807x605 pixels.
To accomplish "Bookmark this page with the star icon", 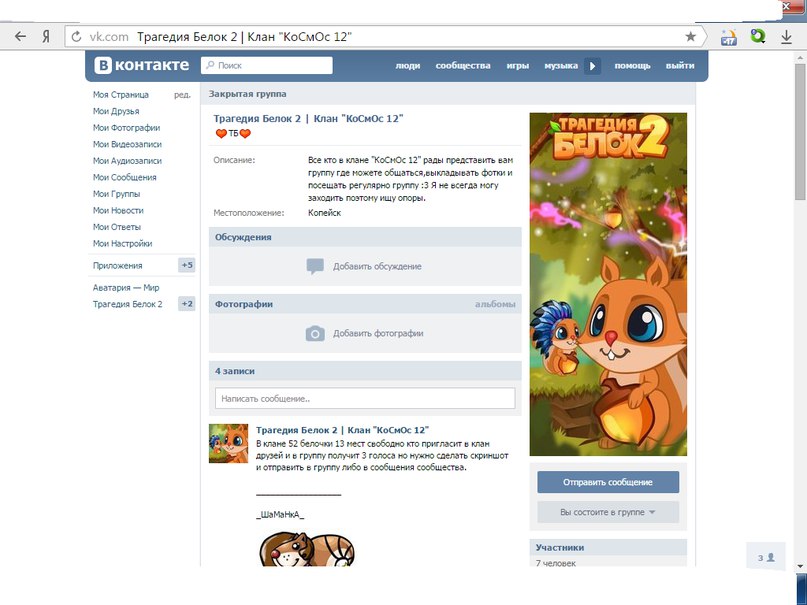I will coord(690,37).
